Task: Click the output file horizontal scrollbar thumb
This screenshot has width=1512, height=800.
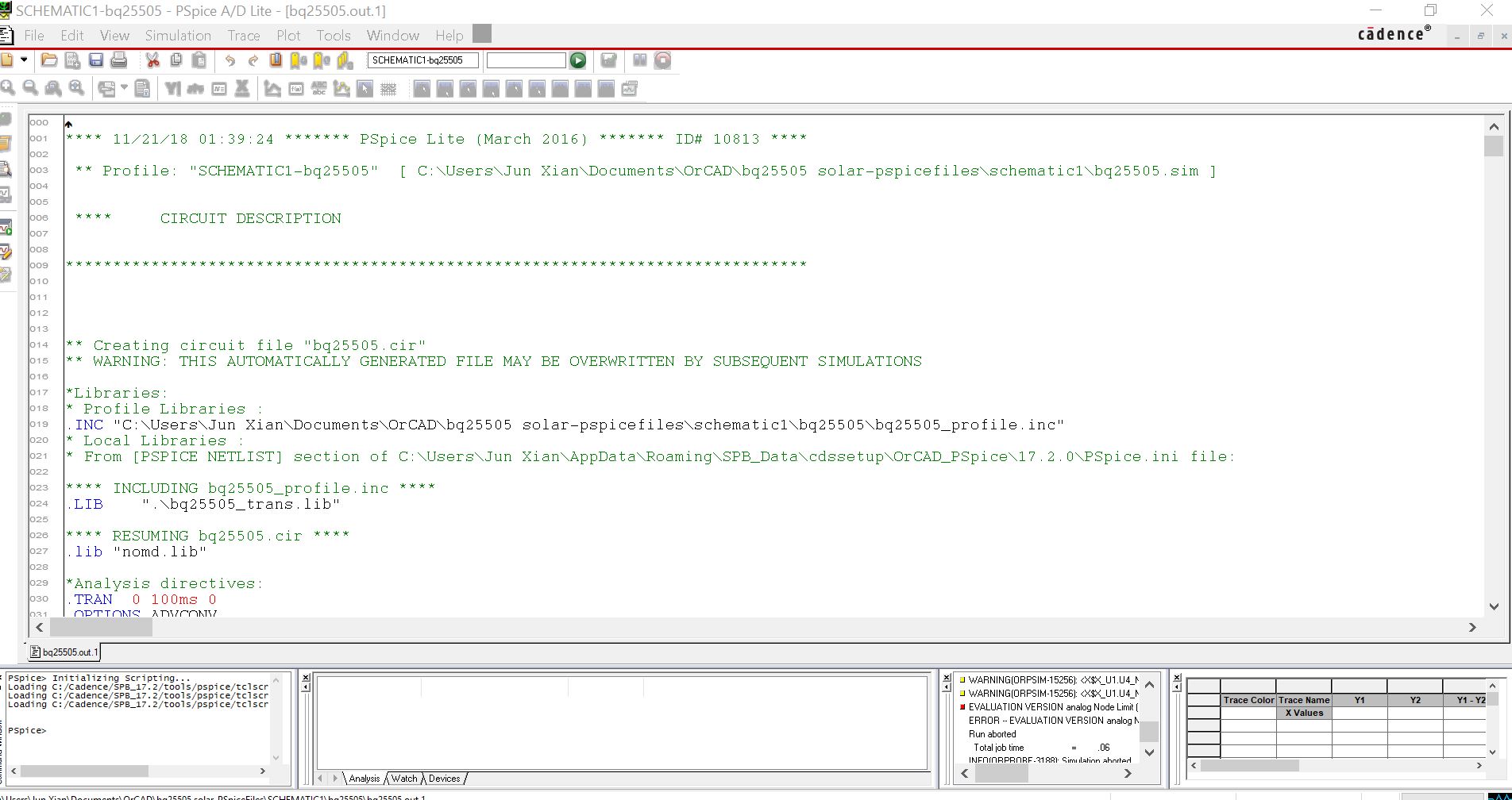Action: tap(101, 627)
